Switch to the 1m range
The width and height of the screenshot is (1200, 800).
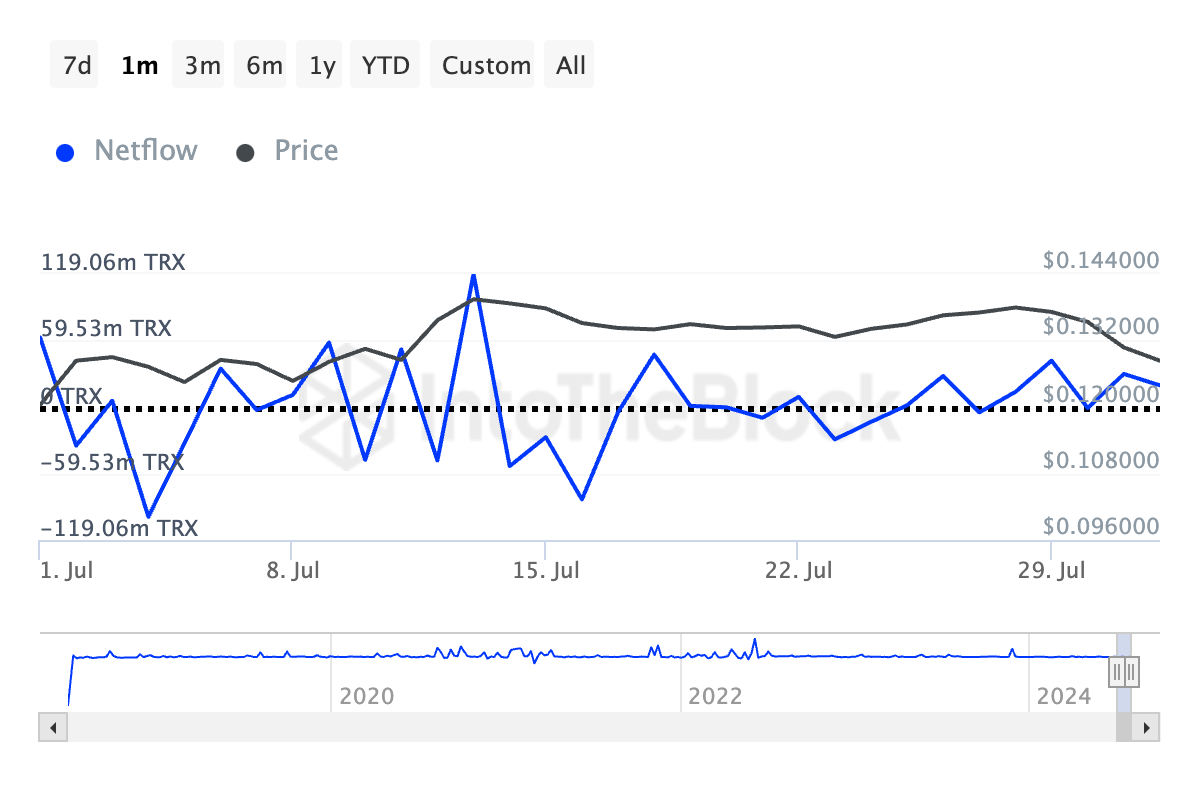click(139, 66)
